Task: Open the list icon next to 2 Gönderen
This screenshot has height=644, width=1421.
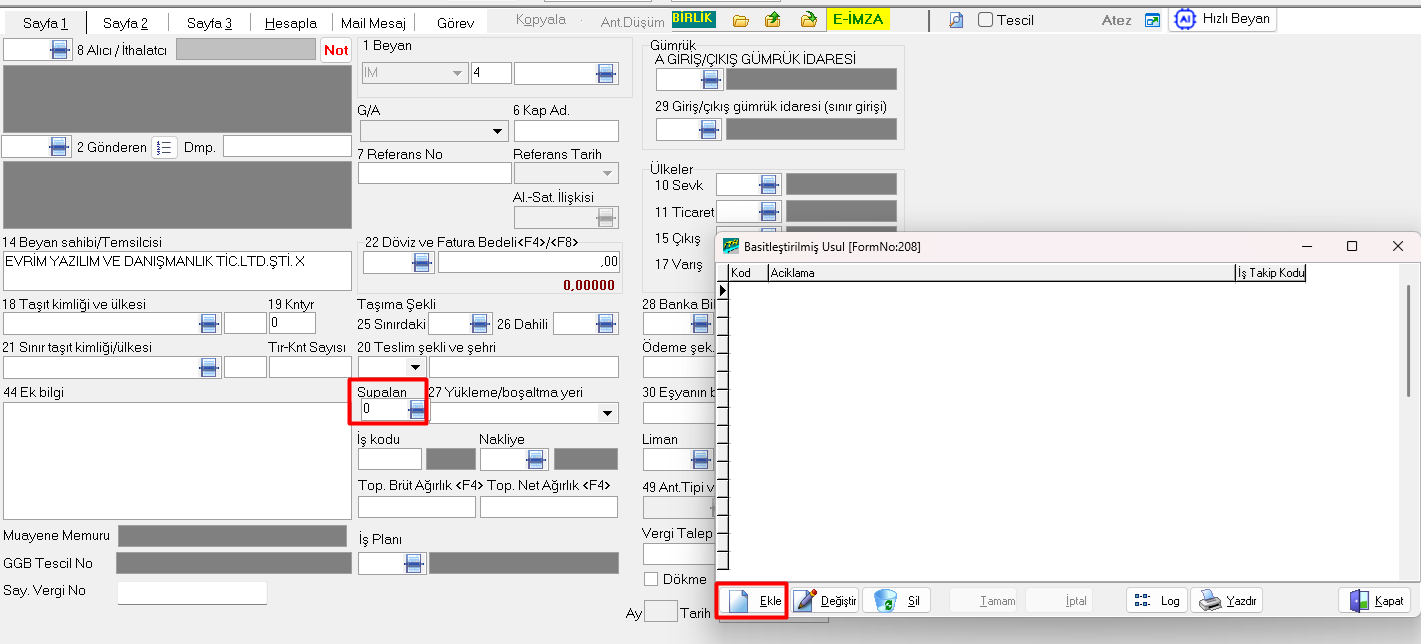Action: point(164,147)
